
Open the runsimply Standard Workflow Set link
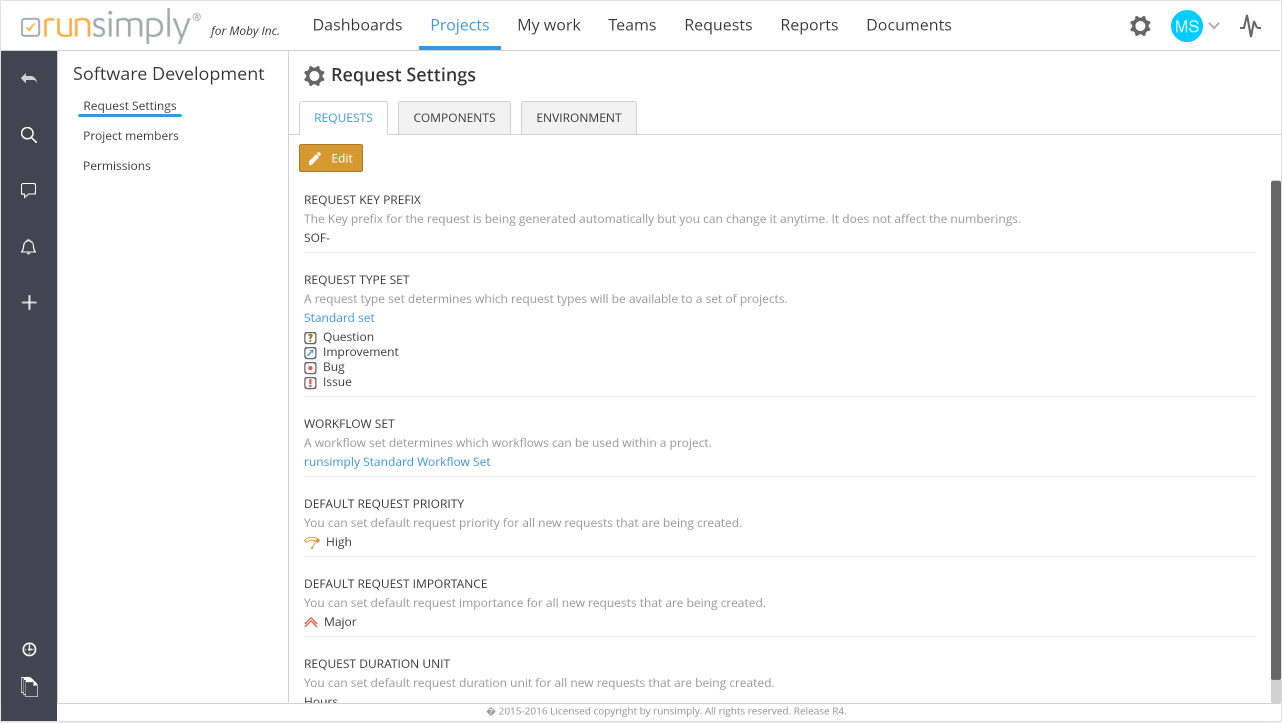tap(397, 462)
